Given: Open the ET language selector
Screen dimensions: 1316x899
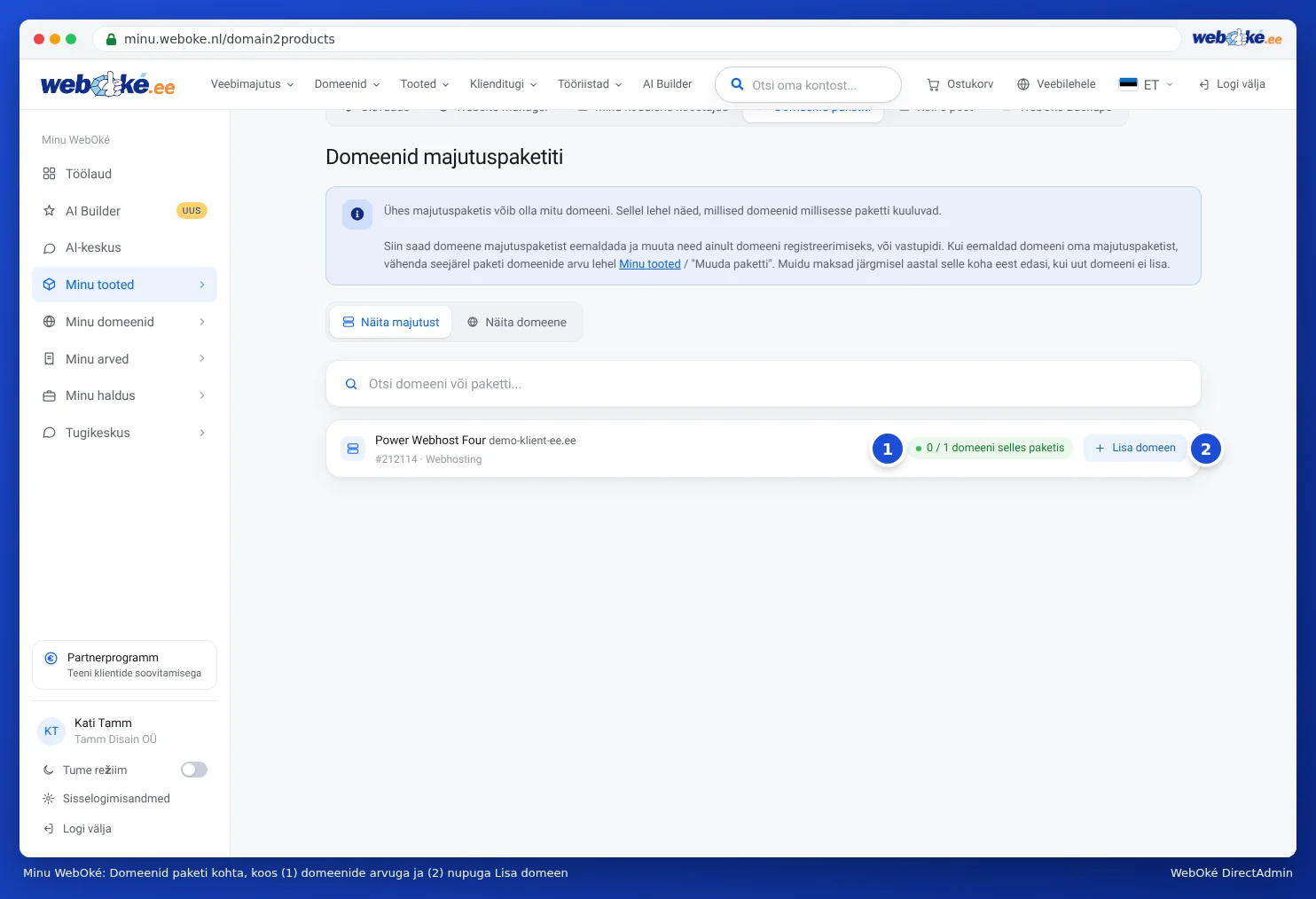Looking at the screenshot, I should point(1146,84).
